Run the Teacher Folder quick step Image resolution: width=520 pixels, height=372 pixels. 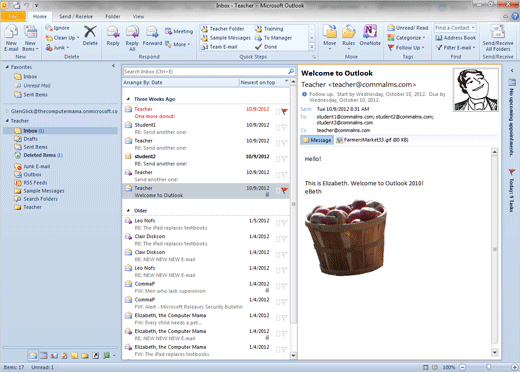click(223, 29)
